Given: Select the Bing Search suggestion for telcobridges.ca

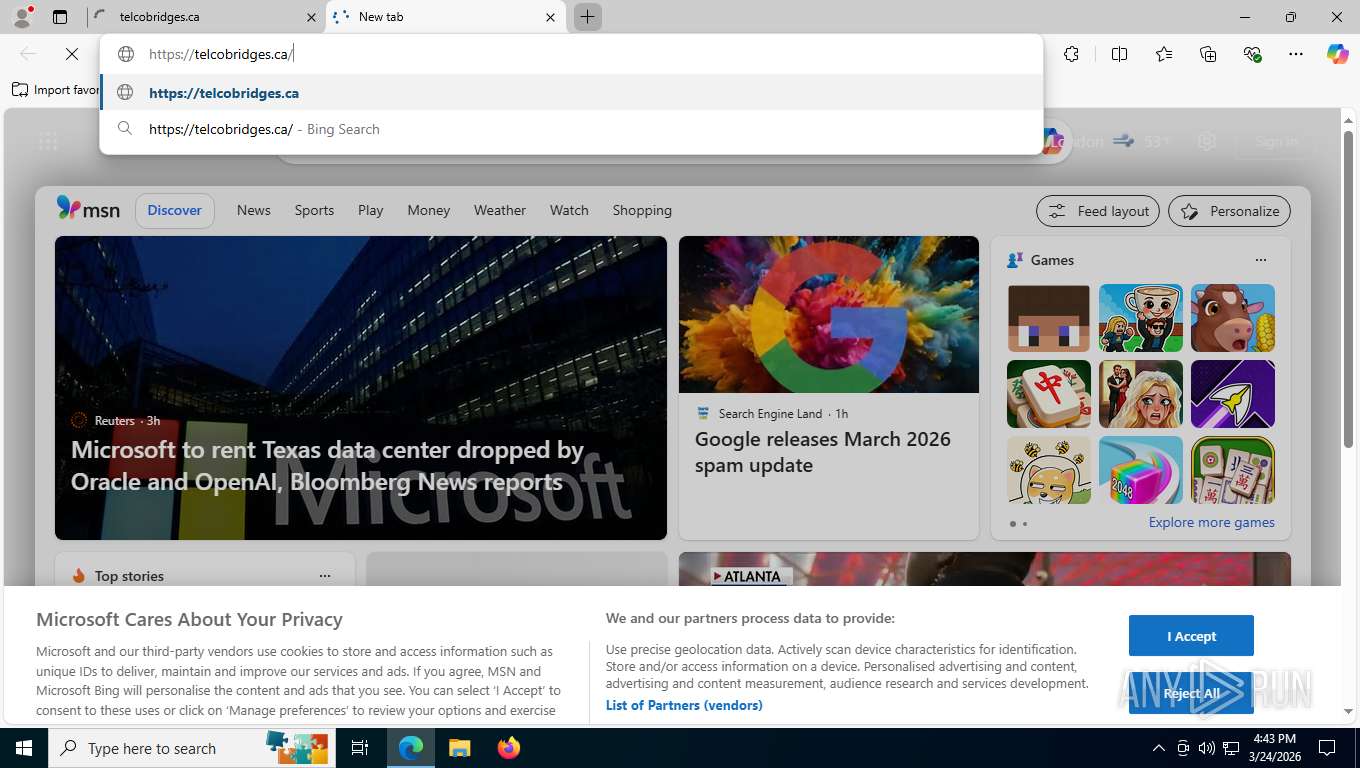Looking at the screenshot, I should click(572, 129).
